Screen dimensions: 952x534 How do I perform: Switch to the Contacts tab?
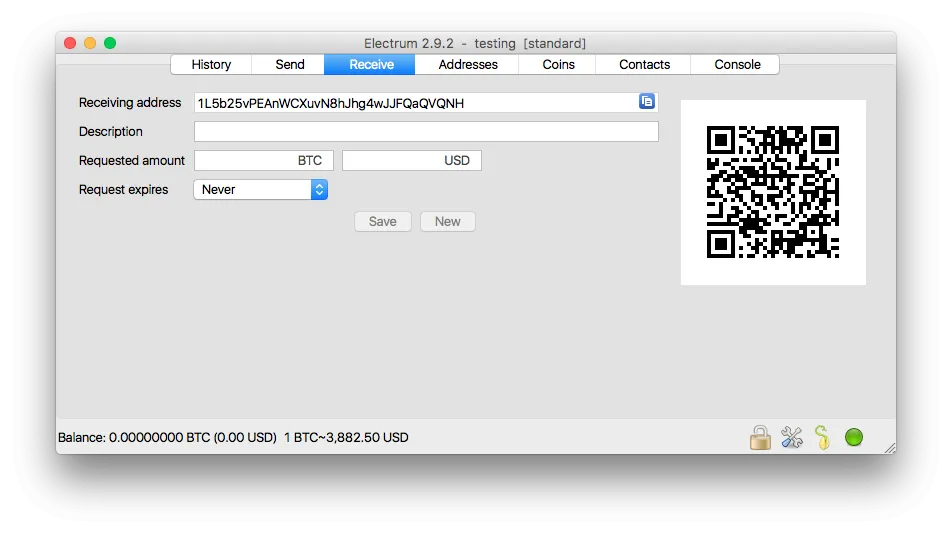point(644,64)
